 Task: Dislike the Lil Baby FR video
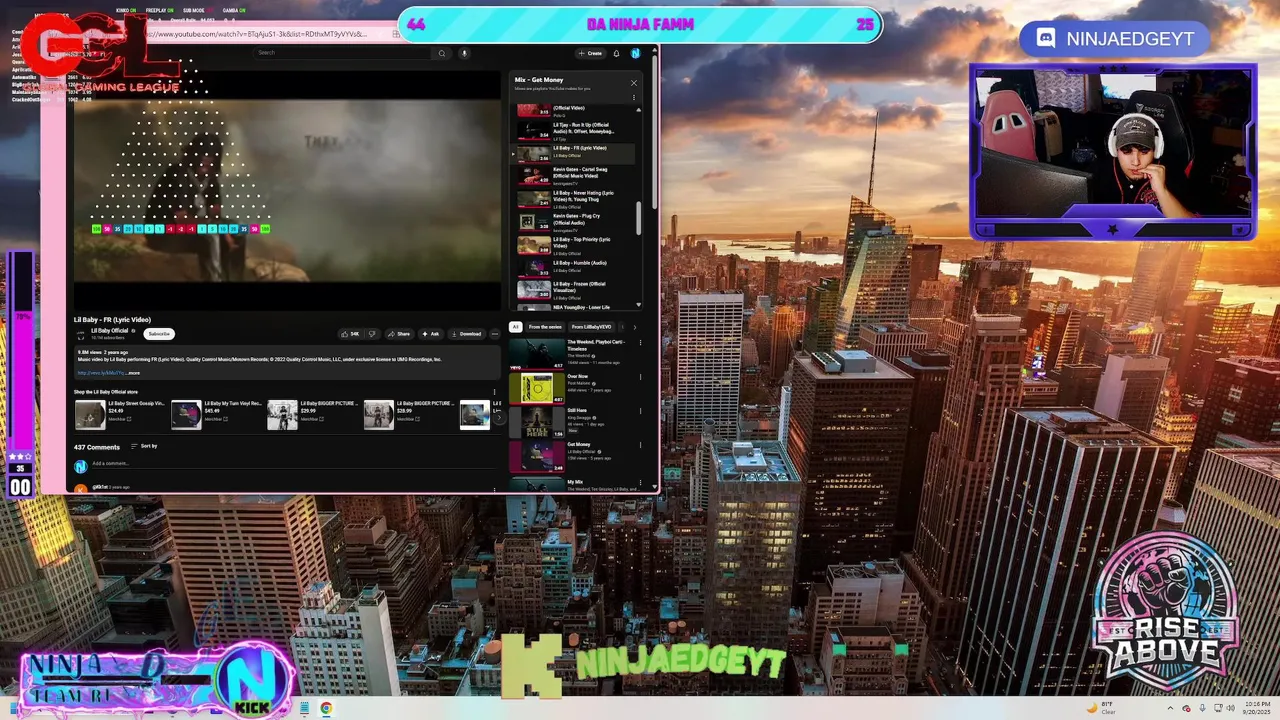coord(372,334)
